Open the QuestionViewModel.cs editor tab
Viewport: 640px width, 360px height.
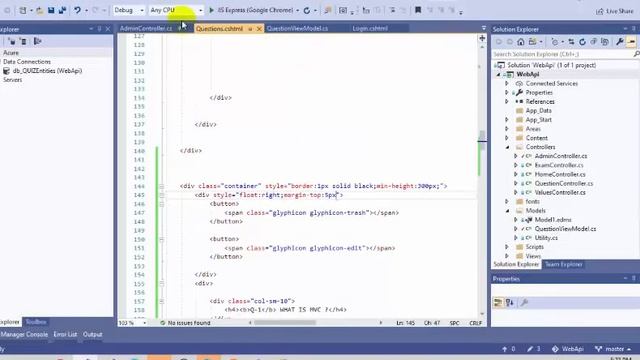pyautogui.click(x=297, y=29)
